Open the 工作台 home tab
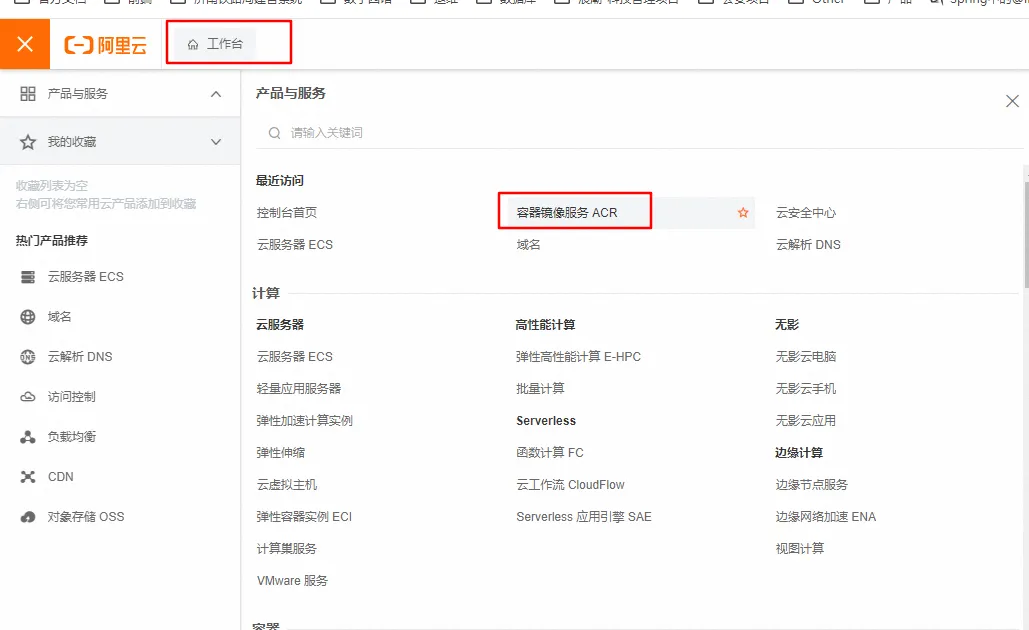This screenshot has width=1029, height=630. (x=216, y=44)
